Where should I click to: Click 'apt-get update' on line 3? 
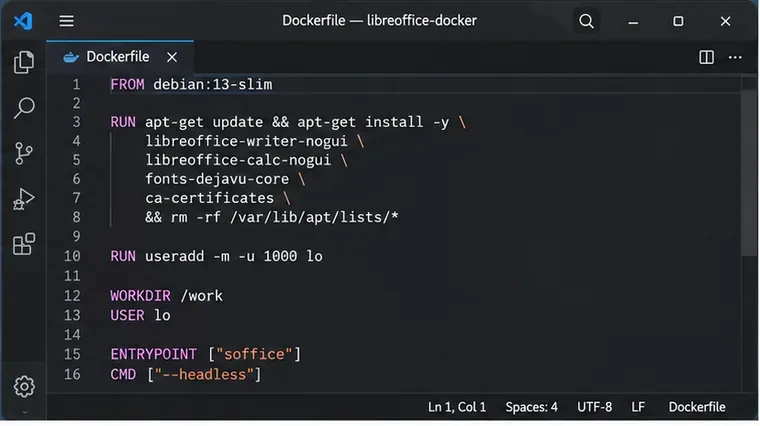pos(204,122)
